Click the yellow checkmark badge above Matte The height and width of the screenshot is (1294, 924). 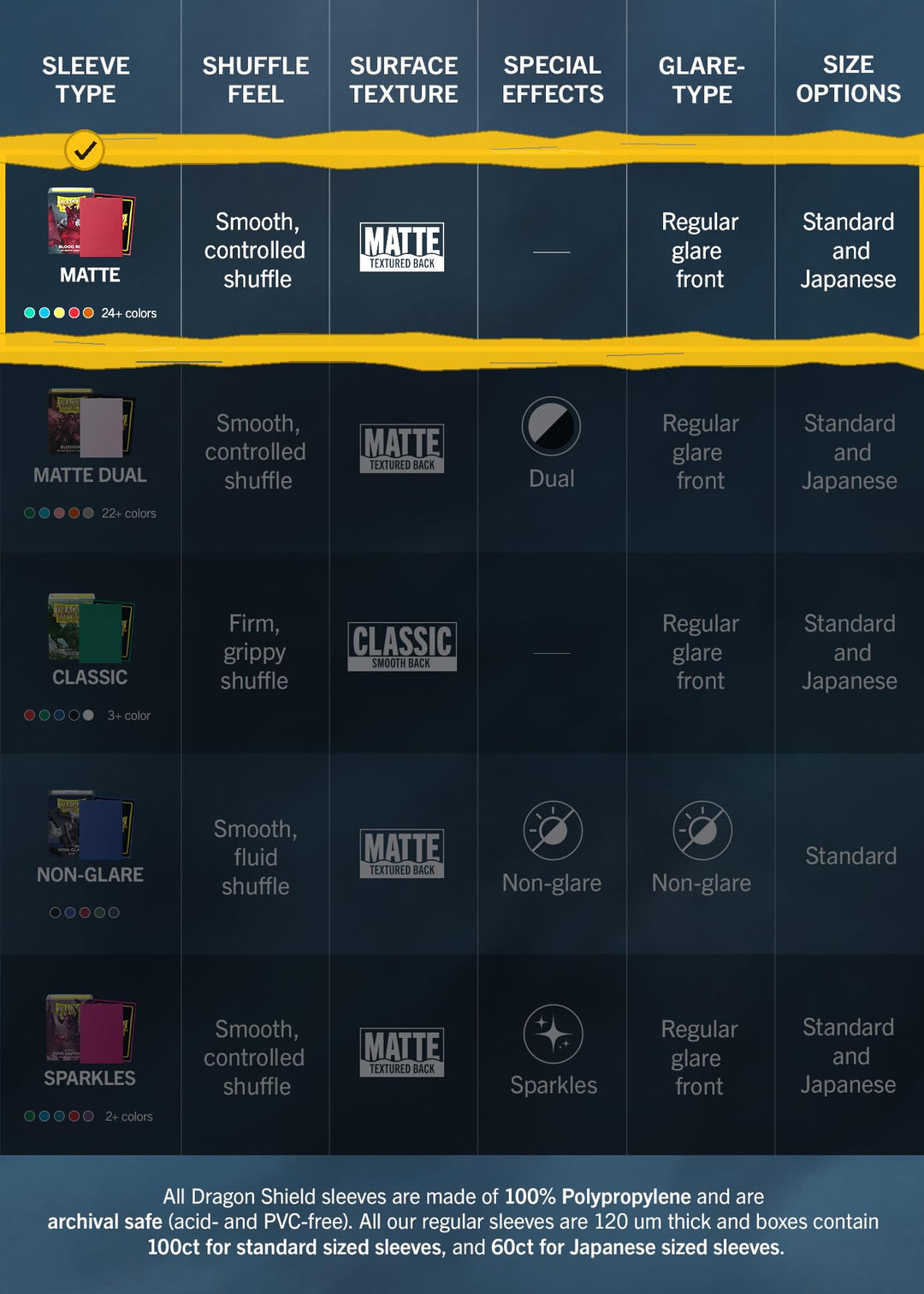85,151
